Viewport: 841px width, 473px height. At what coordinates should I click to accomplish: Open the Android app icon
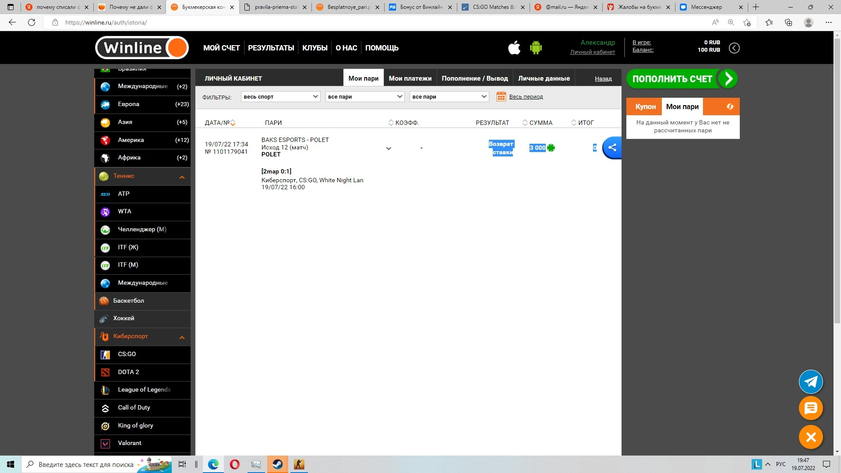pyautogui.click(x=535, y=48)
